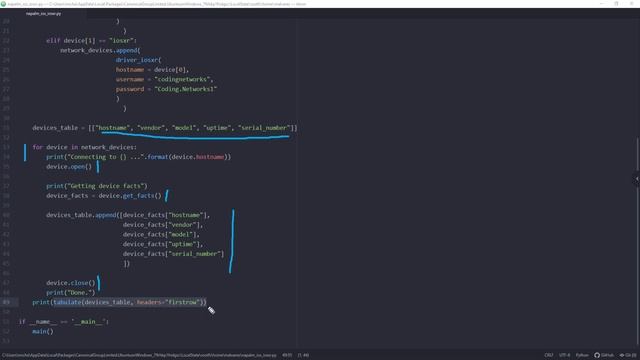Click the "main()" call at the bottom
Screen dimensions: 640x360
pyautogui.click(x=43, y=331)
